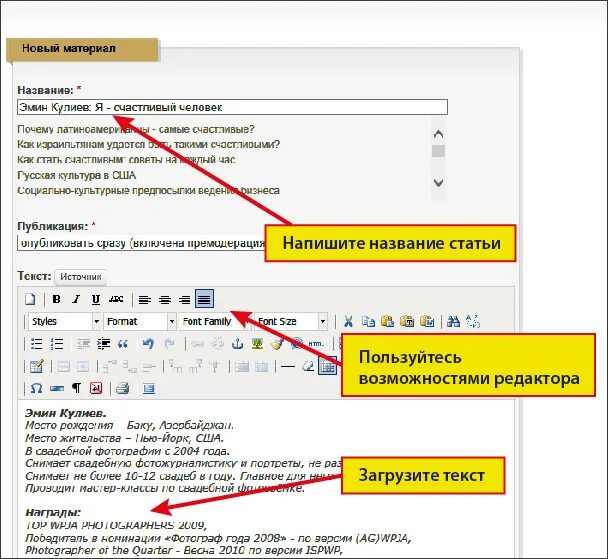This screenshot has width=608, height=559.
Task: Click Paste as plain text icon
Action: pyautogui.click(x=407, y=321)
